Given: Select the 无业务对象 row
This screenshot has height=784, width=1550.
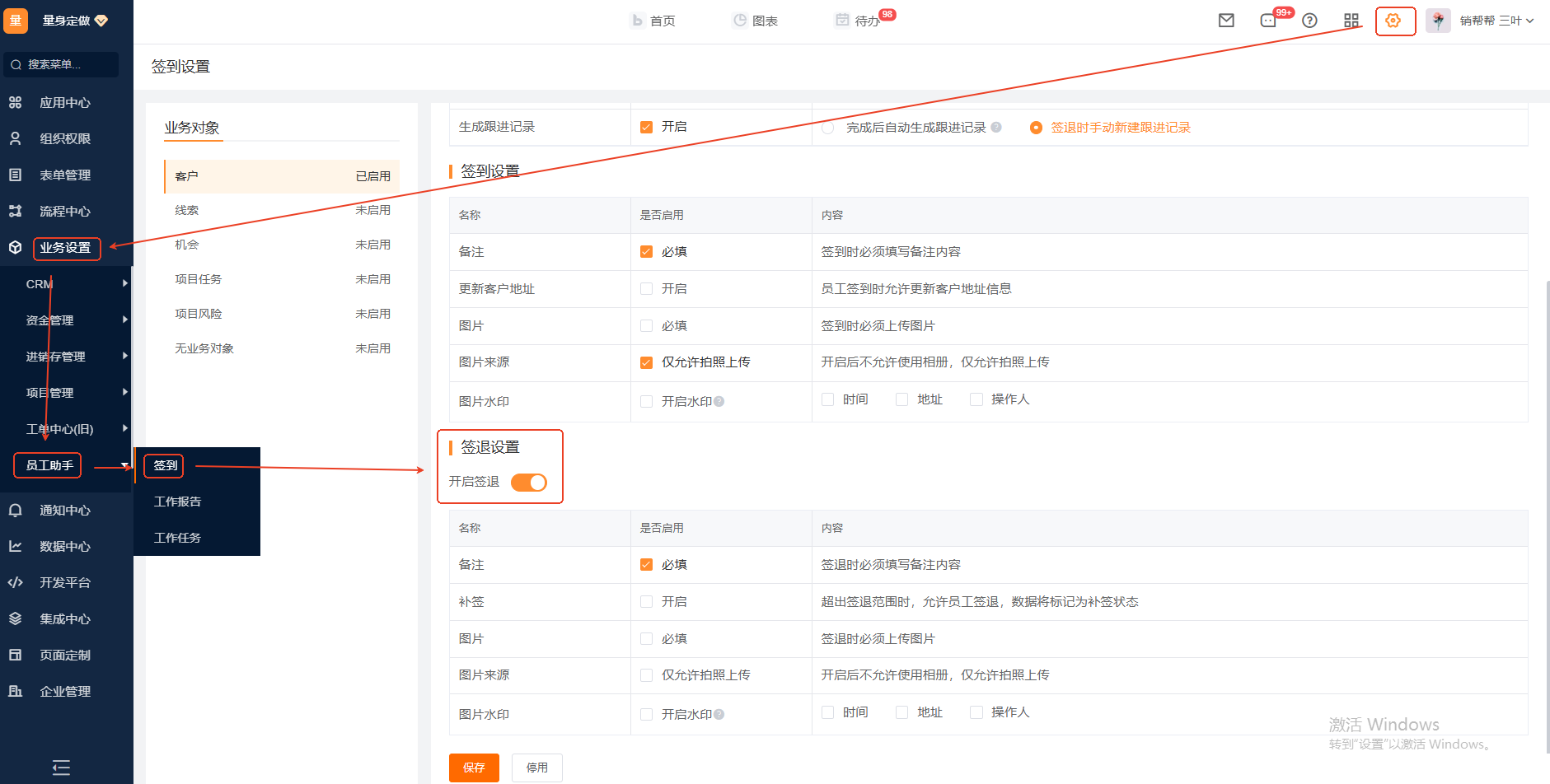Looking at the screenshot, I should pyautogui.click(x=282, y=349).
